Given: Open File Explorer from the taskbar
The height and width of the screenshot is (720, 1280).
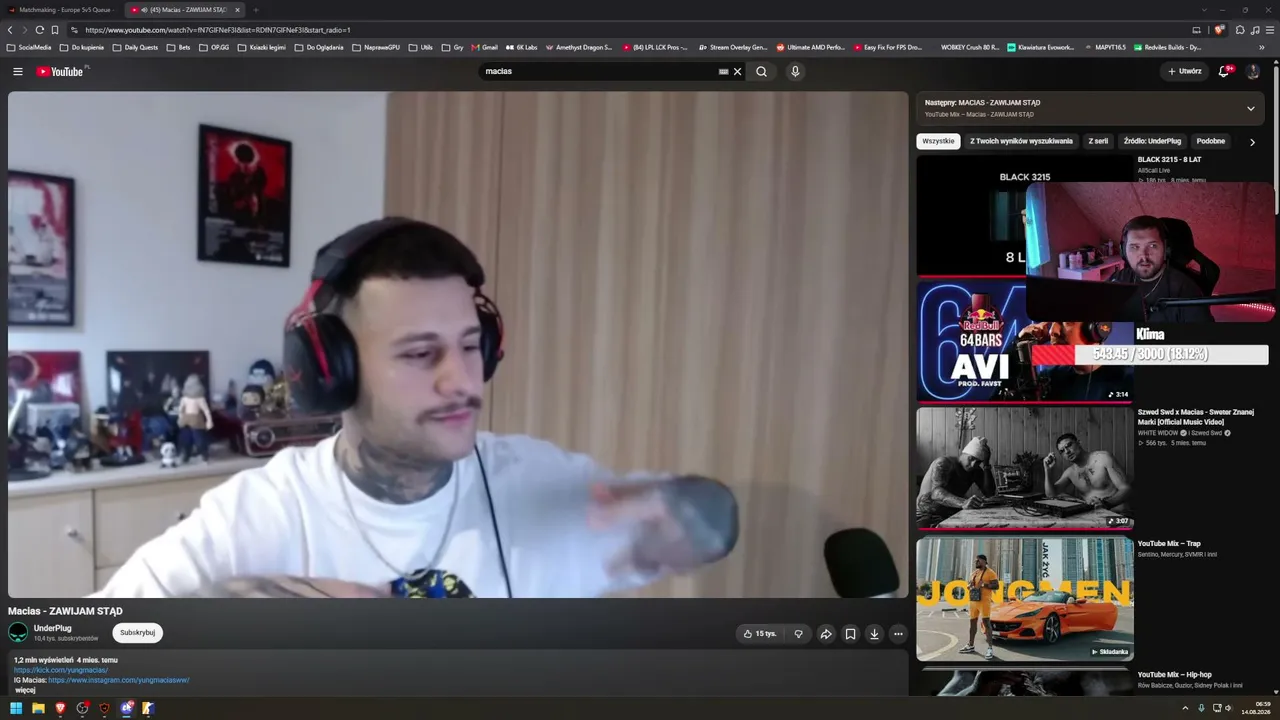Looking at the screenshot, I should 38,708.
